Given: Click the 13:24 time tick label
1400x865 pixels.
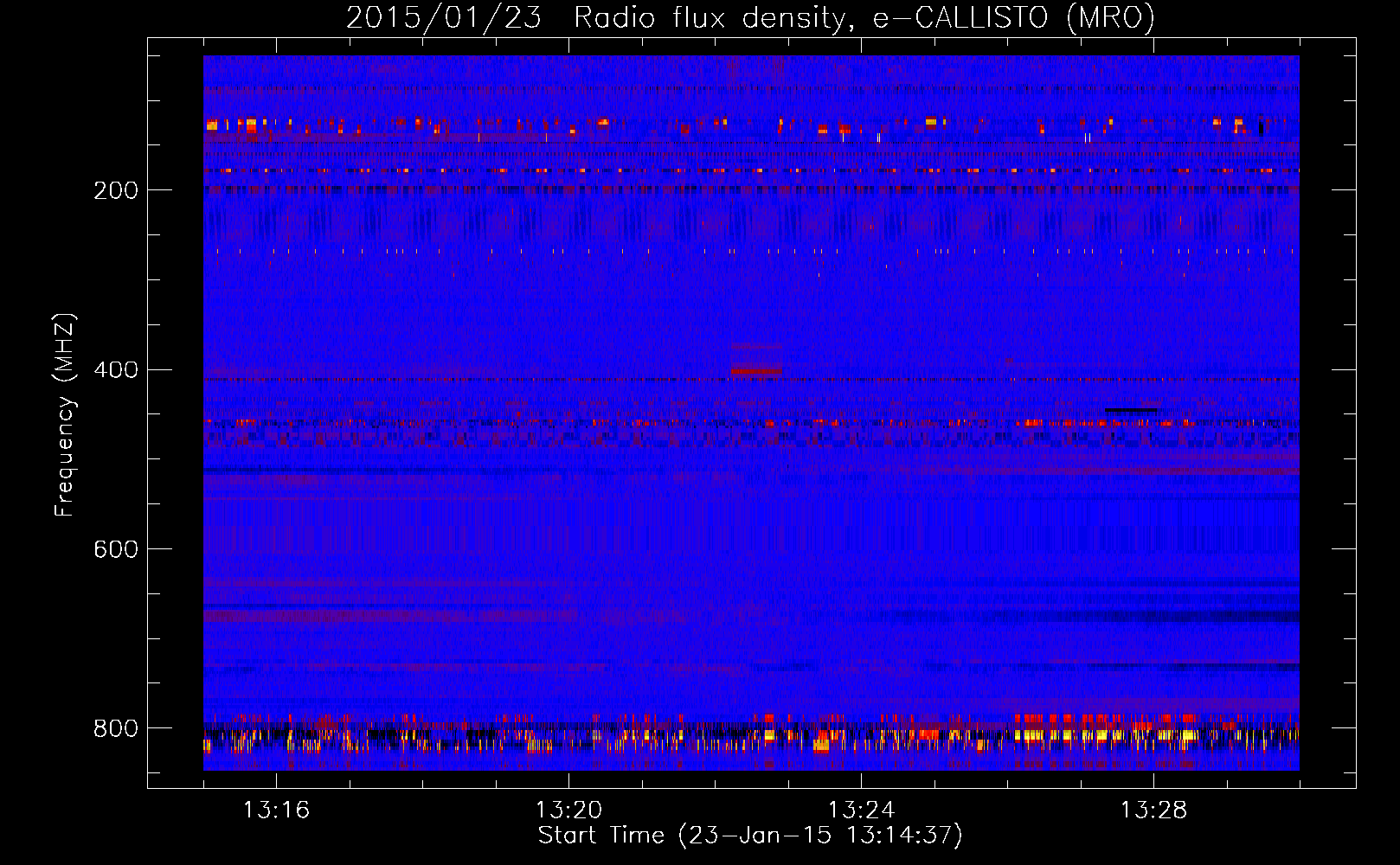Looking at the screenshot, I should tap(861, 811).
